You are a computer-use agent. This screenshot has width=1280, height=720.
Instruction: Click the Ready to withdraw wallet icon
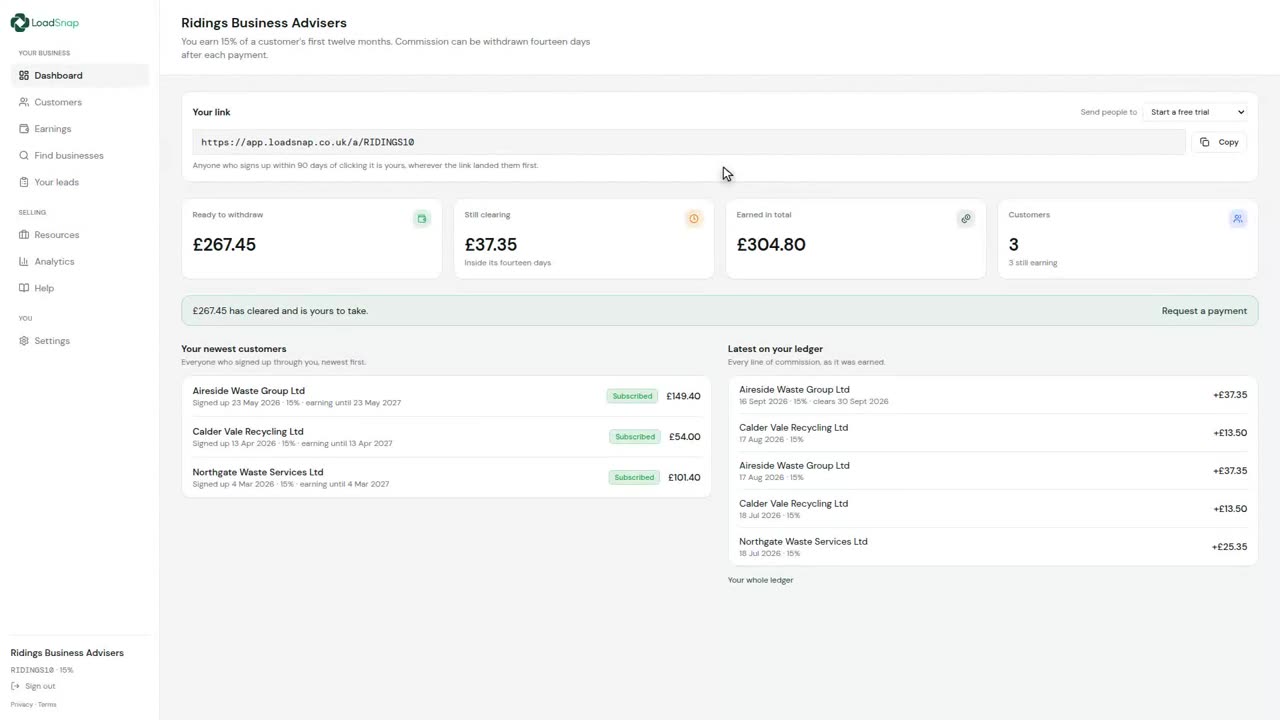(421, 218)
